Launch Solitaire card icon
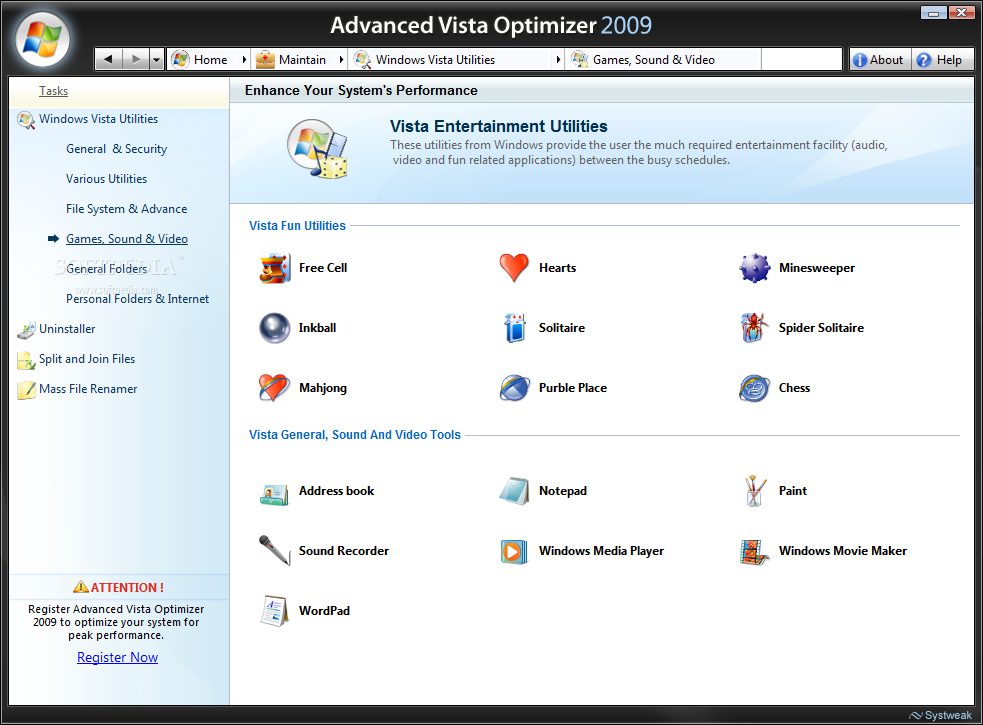The width and height of the screenshot is (983, 725). pos(515,328)
